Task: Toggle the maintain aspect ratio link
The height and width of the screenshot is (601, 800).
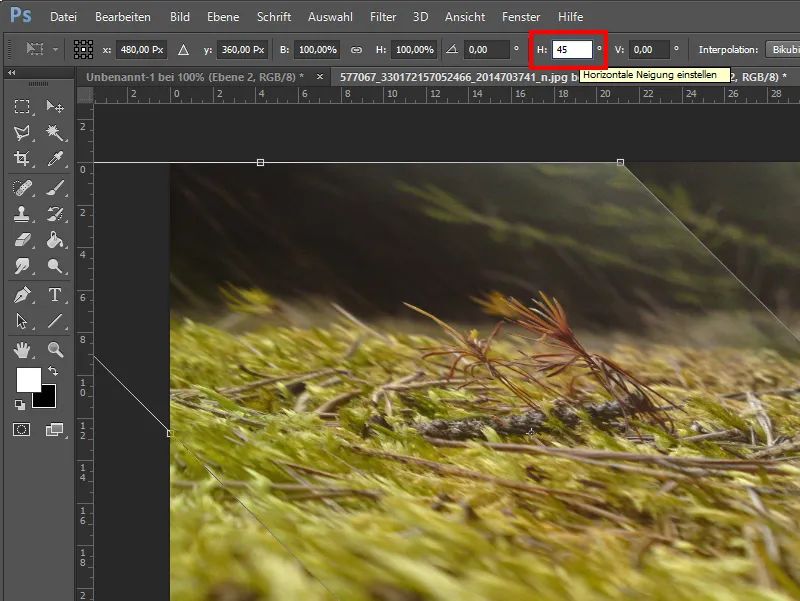Action: coord(356,49)
